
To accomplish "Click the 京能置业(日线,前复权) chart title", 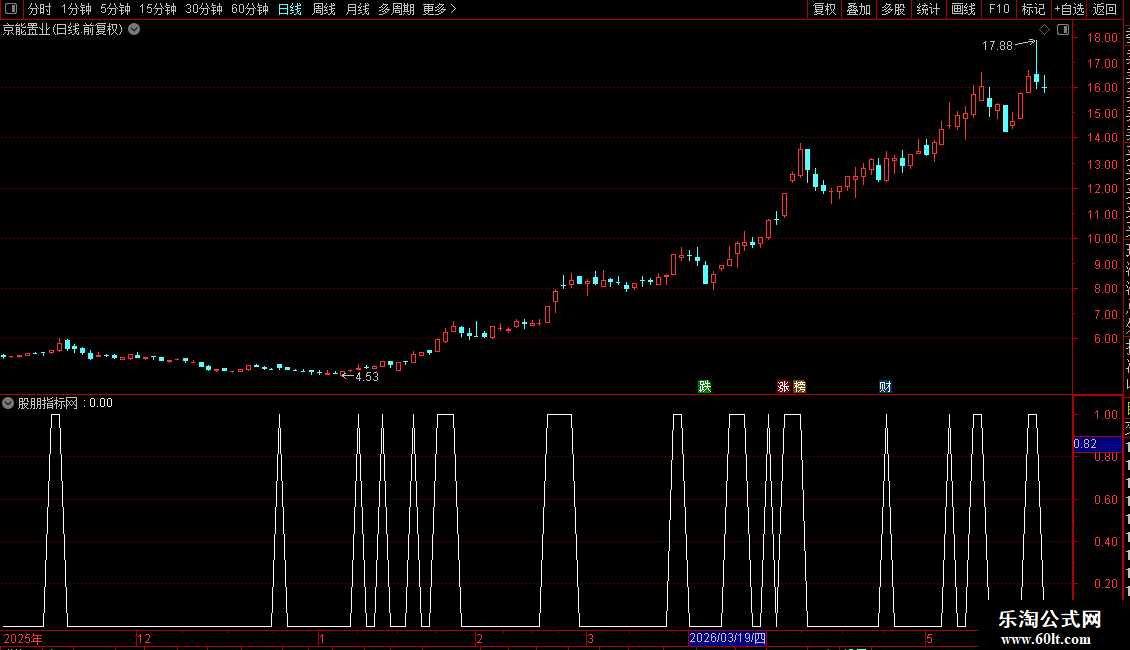I will click(x=63, y=30).
